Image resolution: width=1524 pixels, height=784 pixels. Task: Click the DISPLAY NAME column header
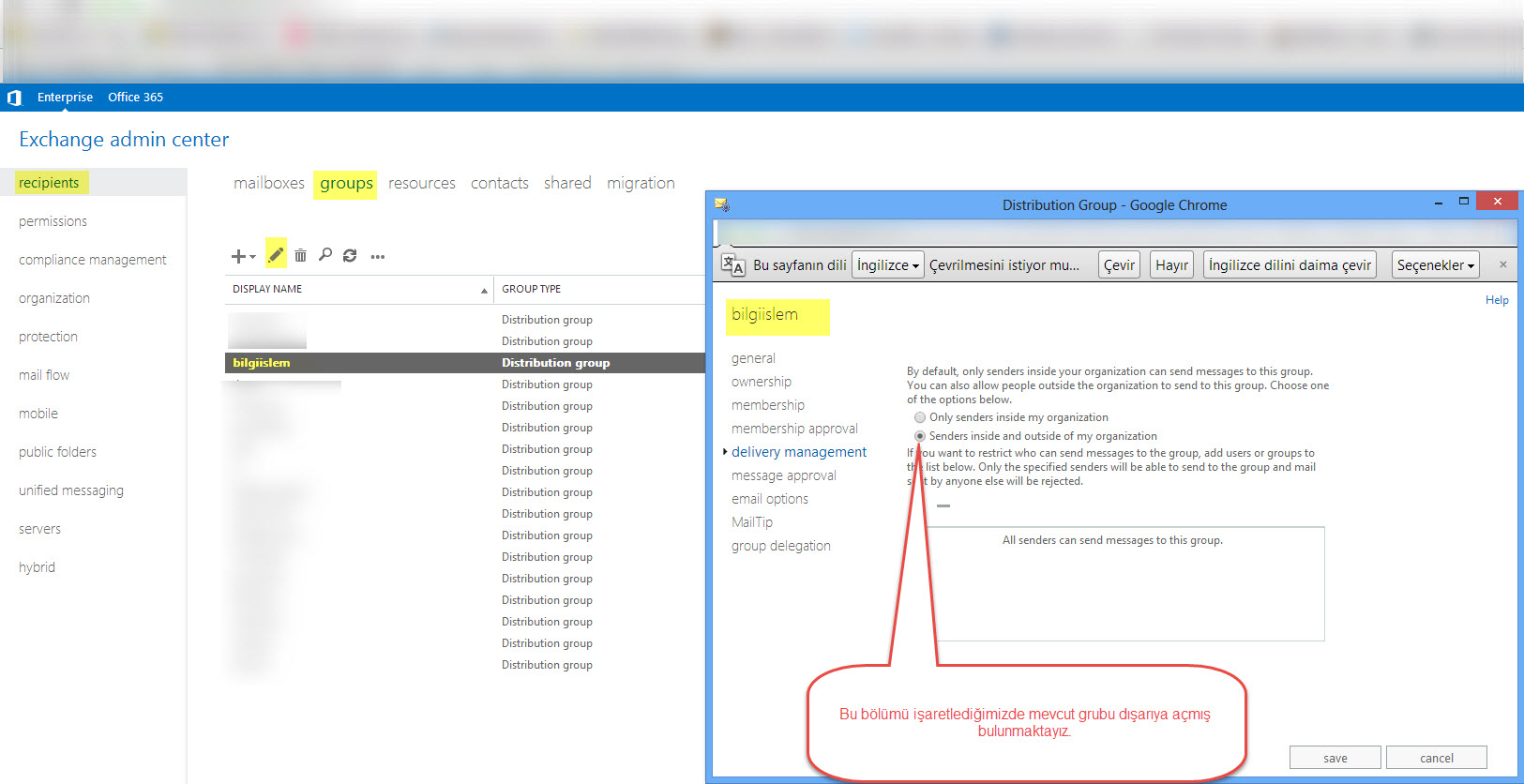point(267,289)
